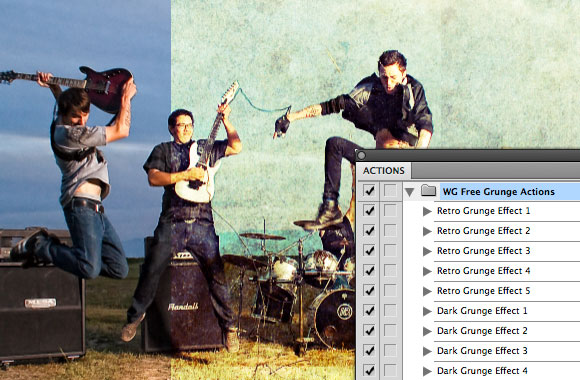This screenshot has height=380, width=580.
Task: Toggle dialog box for Dark Grunge Effect 1
Action: pyautogui.click(x=390, y=311)
